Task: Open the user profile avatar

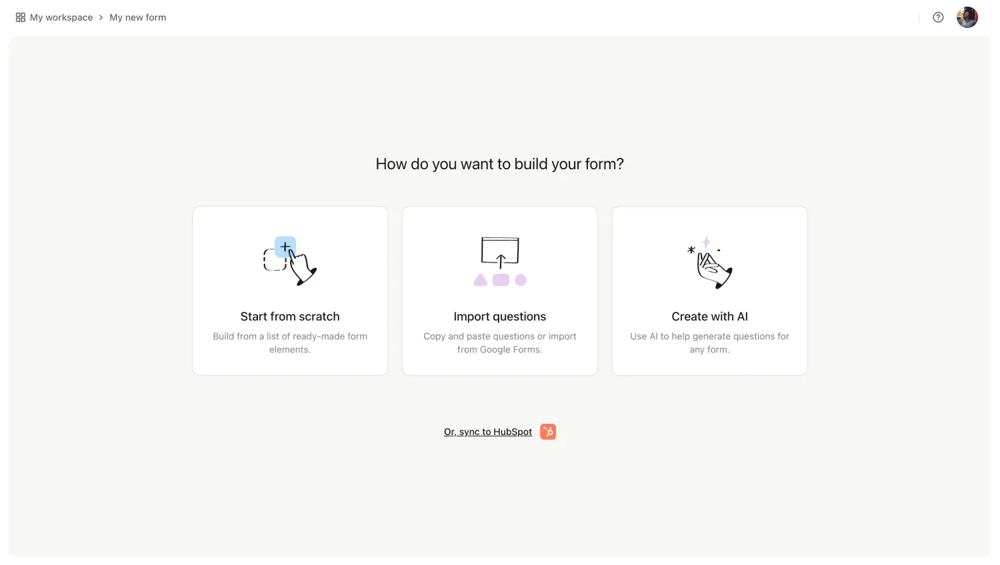Action: [967, 17]
